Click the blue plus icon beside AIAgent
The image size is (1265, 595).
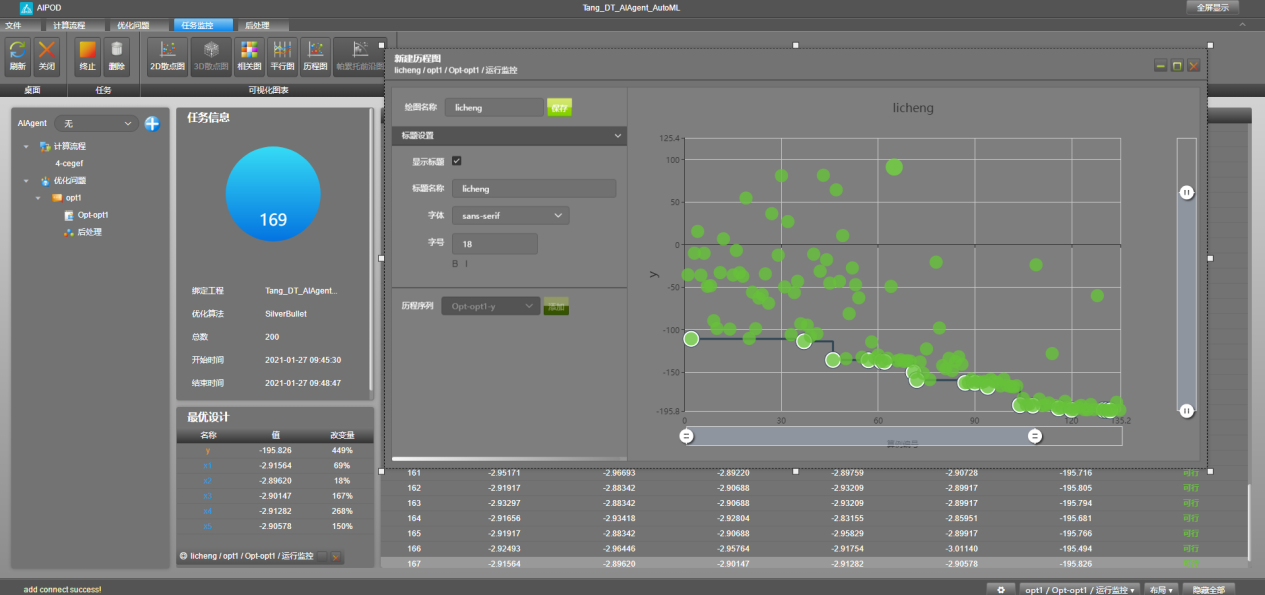click(x=152, y=123)
